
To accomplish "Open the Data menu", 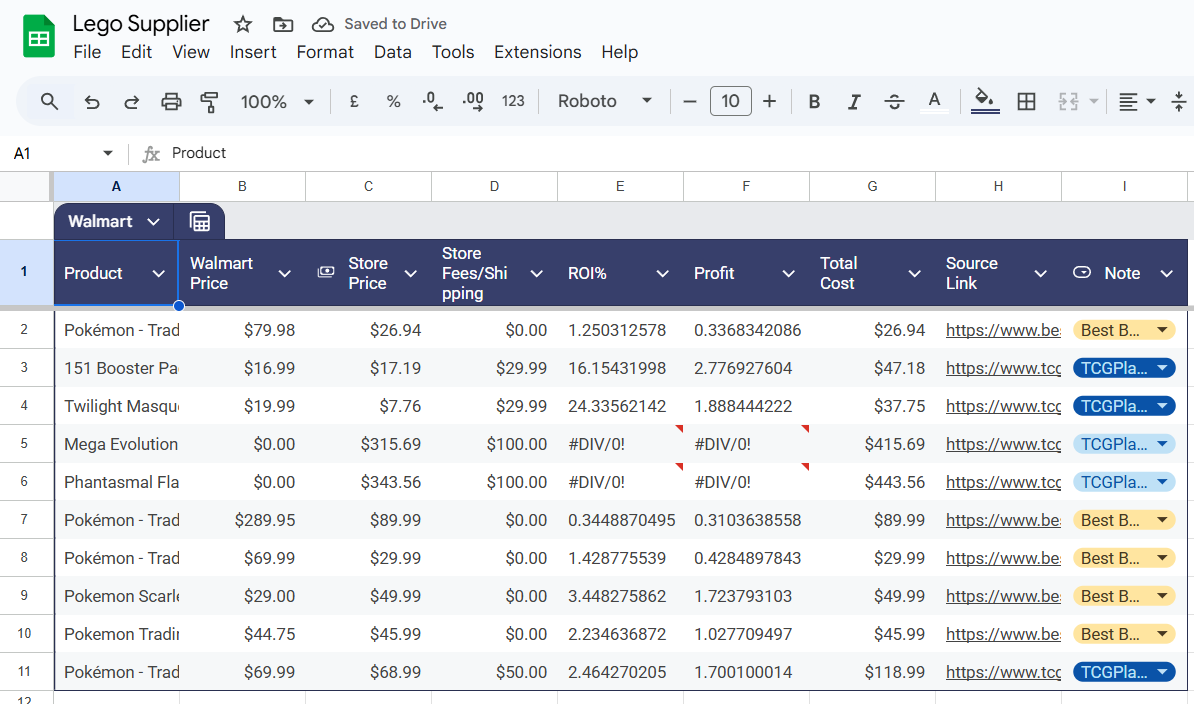I will tap(392, 52).
